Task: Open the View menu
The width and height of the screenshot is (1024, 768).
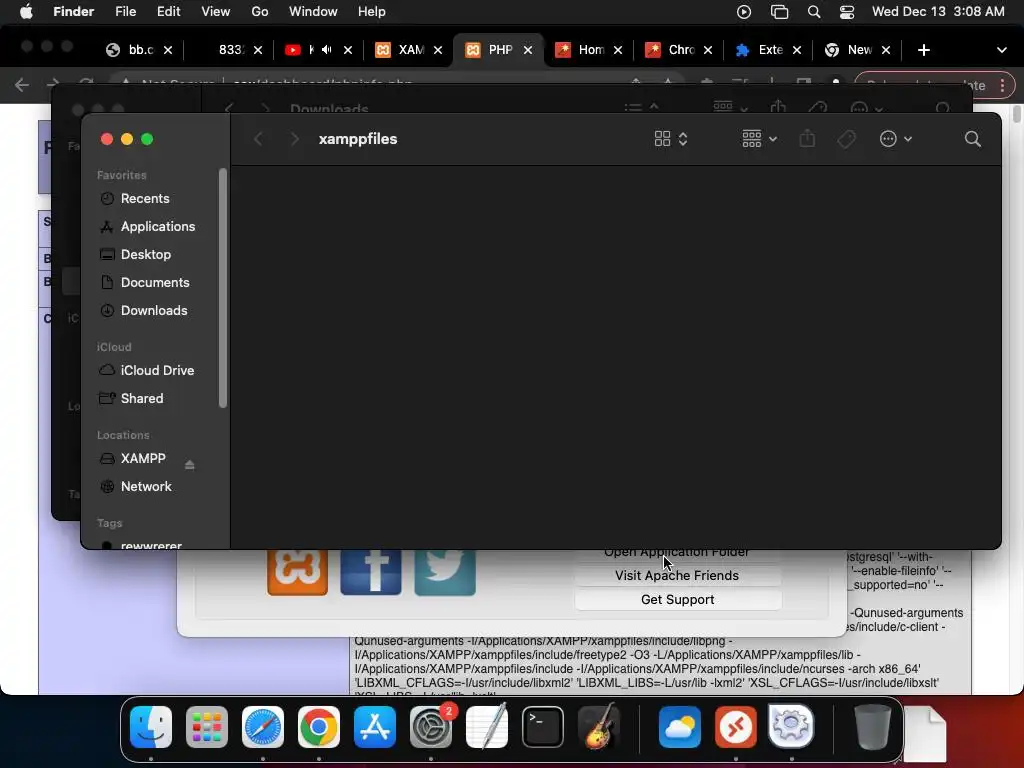Action: coord(216,12)
